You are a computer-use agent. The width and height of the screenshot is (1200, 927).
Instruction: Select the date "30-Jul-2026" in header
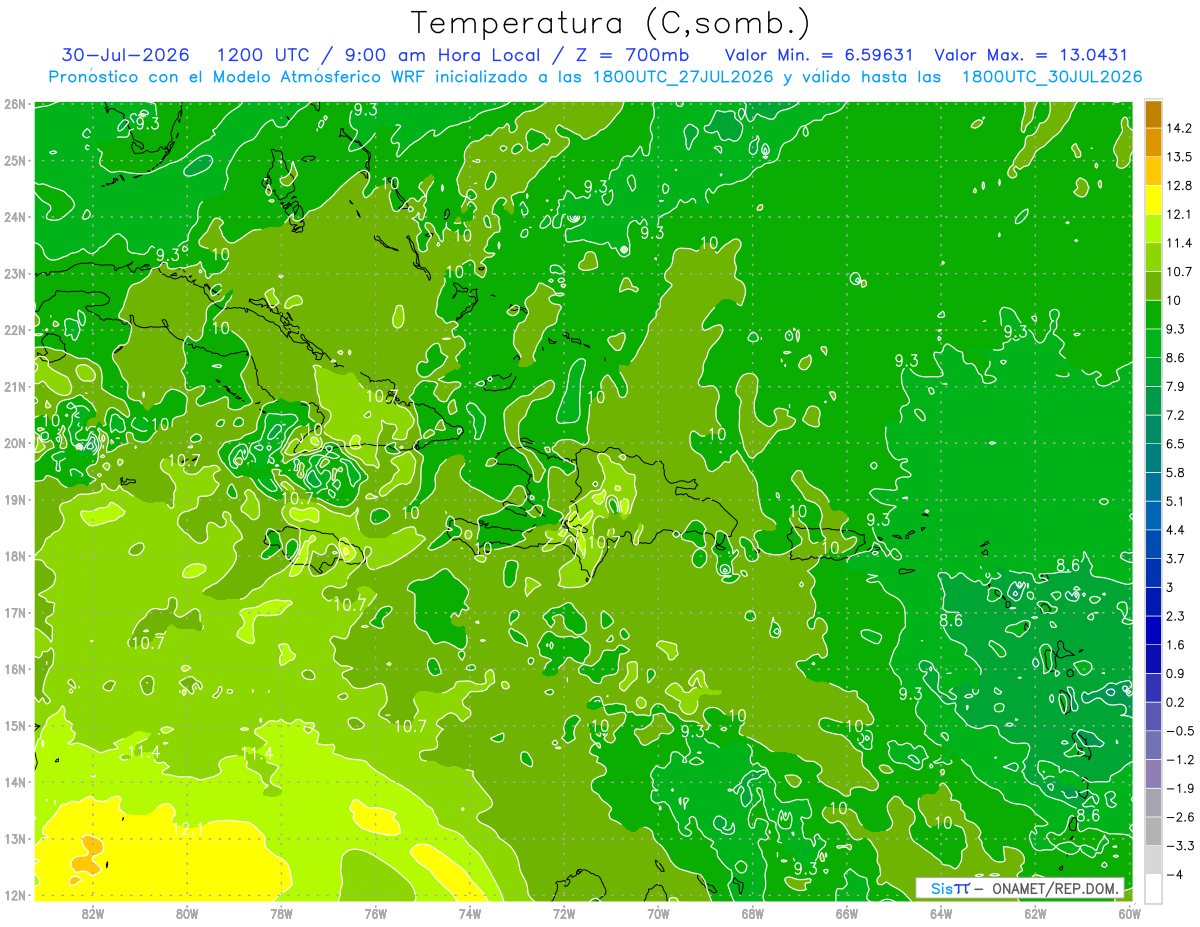click(126, 55)
